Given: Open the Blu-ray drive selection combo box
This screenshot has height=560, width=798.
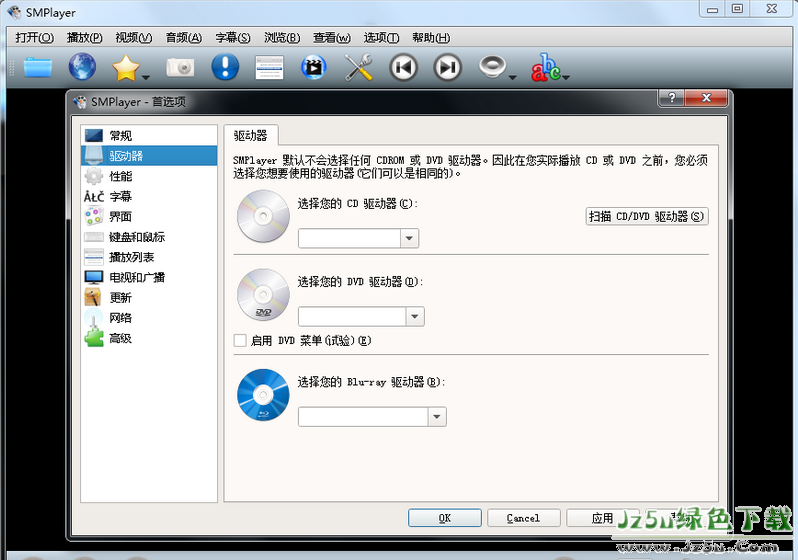Looking at the screenshot, I should click(x=372, y=416).
